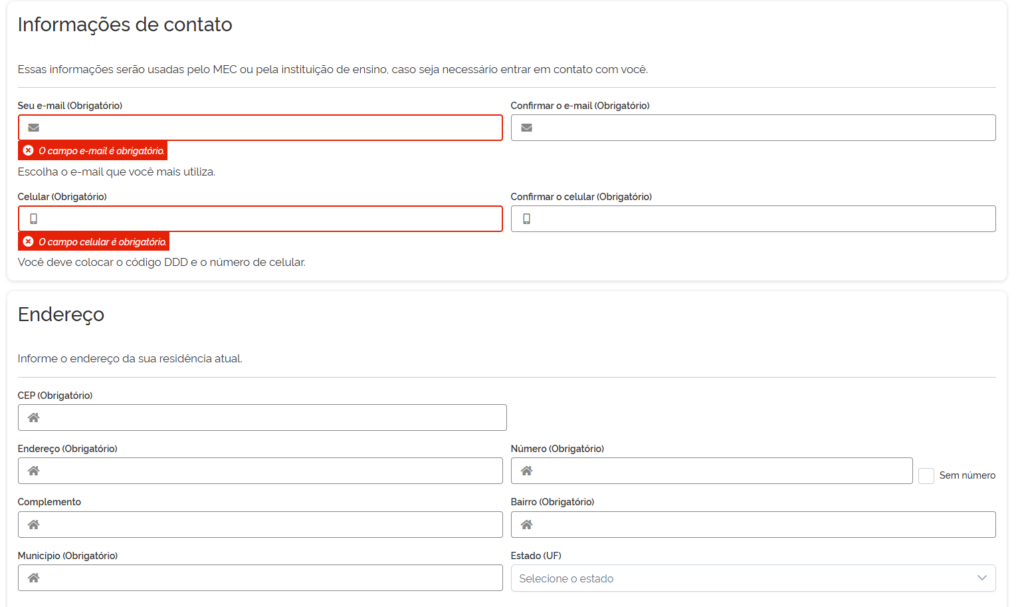Focus the Seu e-mail input field
Screen dimensions: 1024x607
(x=270, y=128)
